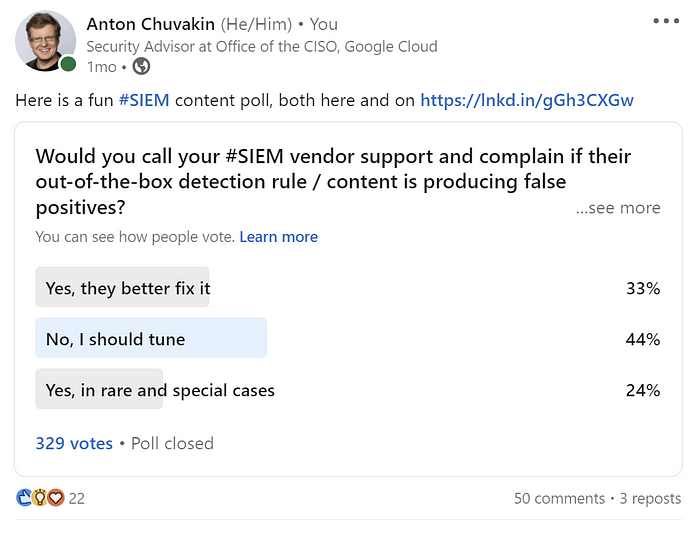Select the 'Yes, they better fix it' option
Image resolution: width=700 pixels, height=535 pixels.
pos(348,287)
